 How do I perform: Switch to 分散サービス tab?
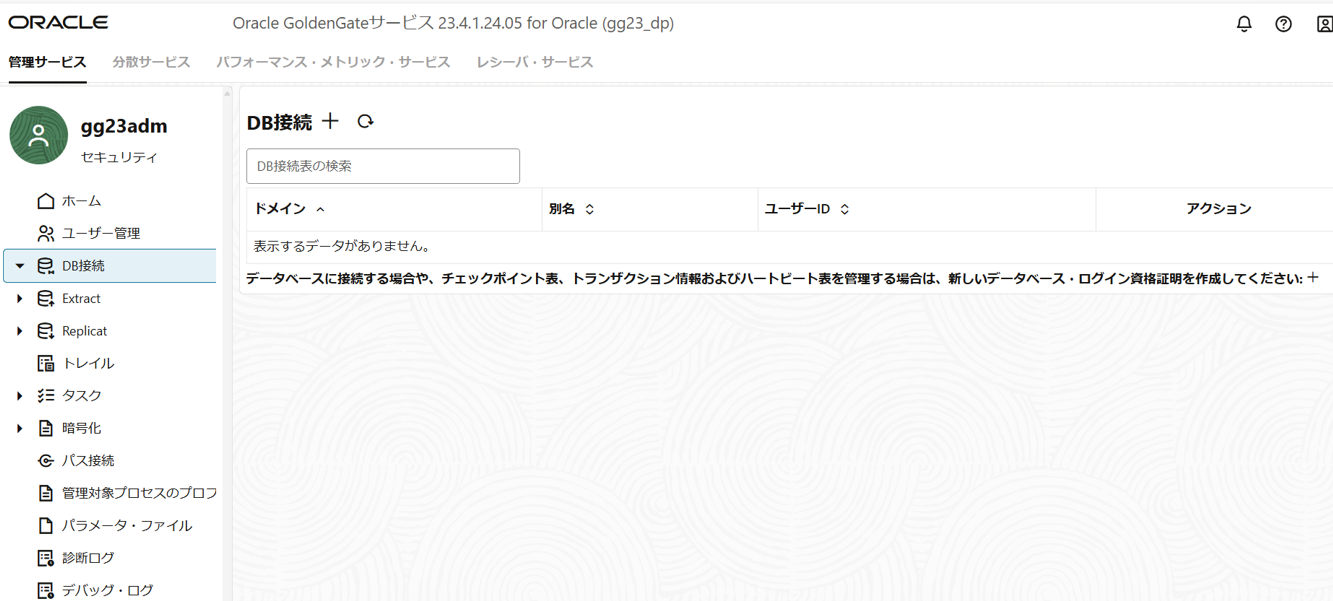pyautogui.click(x=151, y=62)
